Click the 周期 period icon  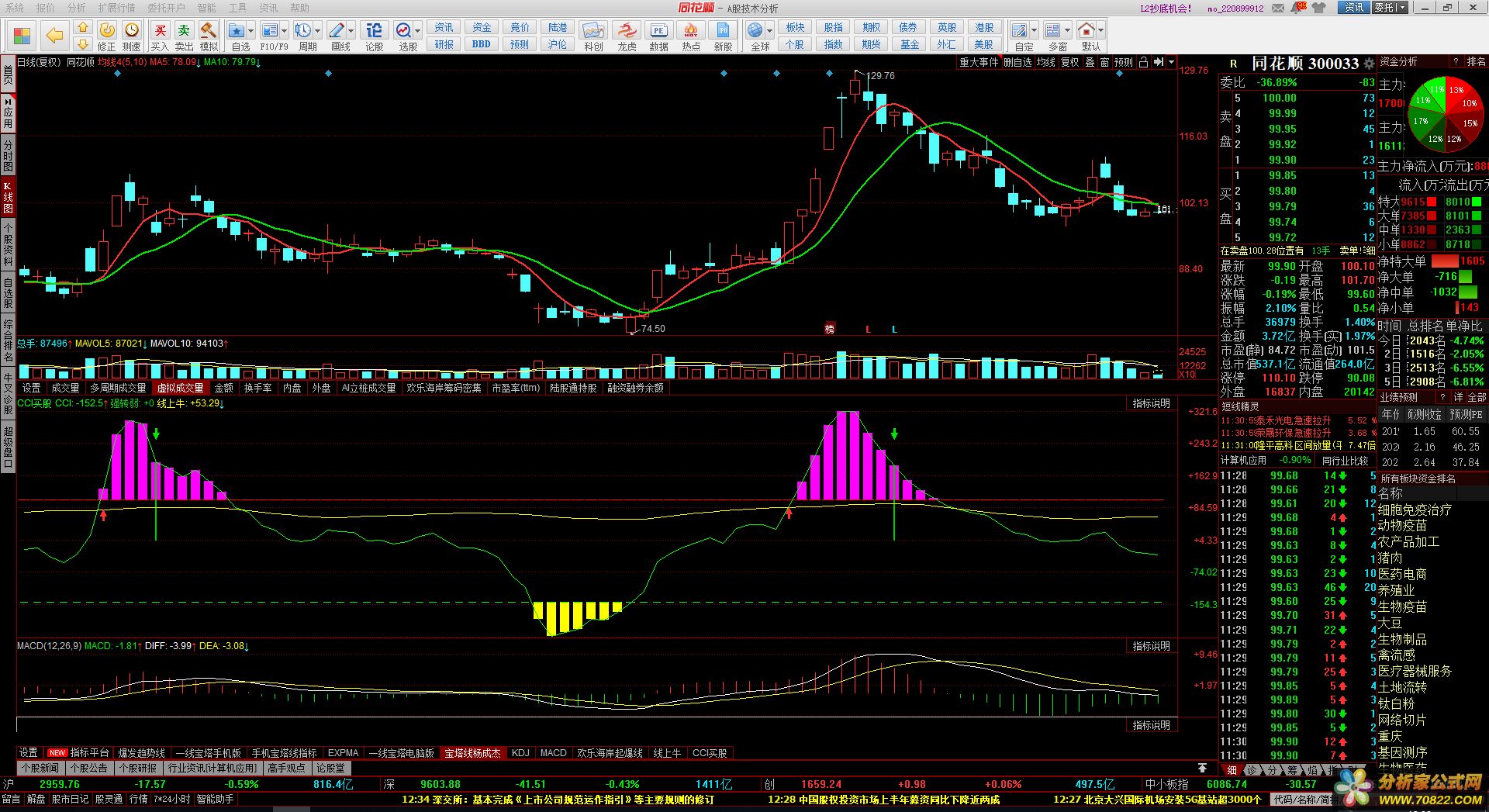click(x=303, y=30)
